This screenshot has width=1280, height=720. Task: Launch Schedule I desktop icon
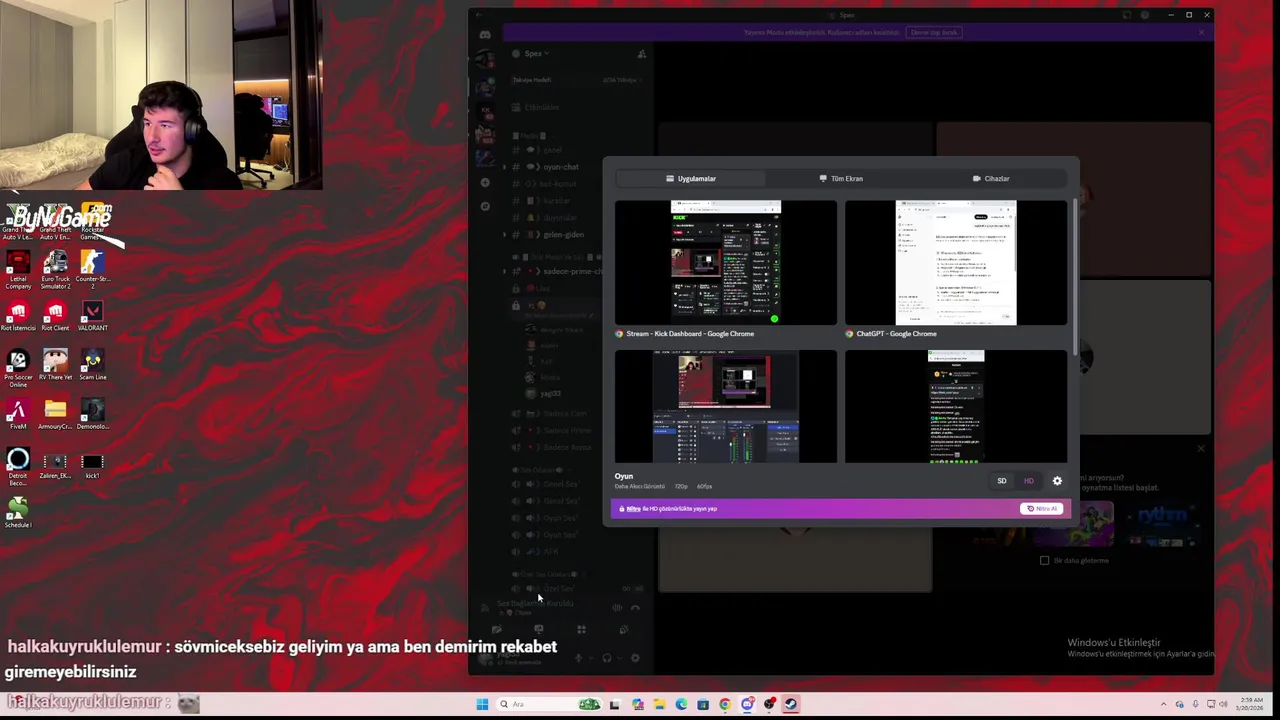(x=18, y=513)
